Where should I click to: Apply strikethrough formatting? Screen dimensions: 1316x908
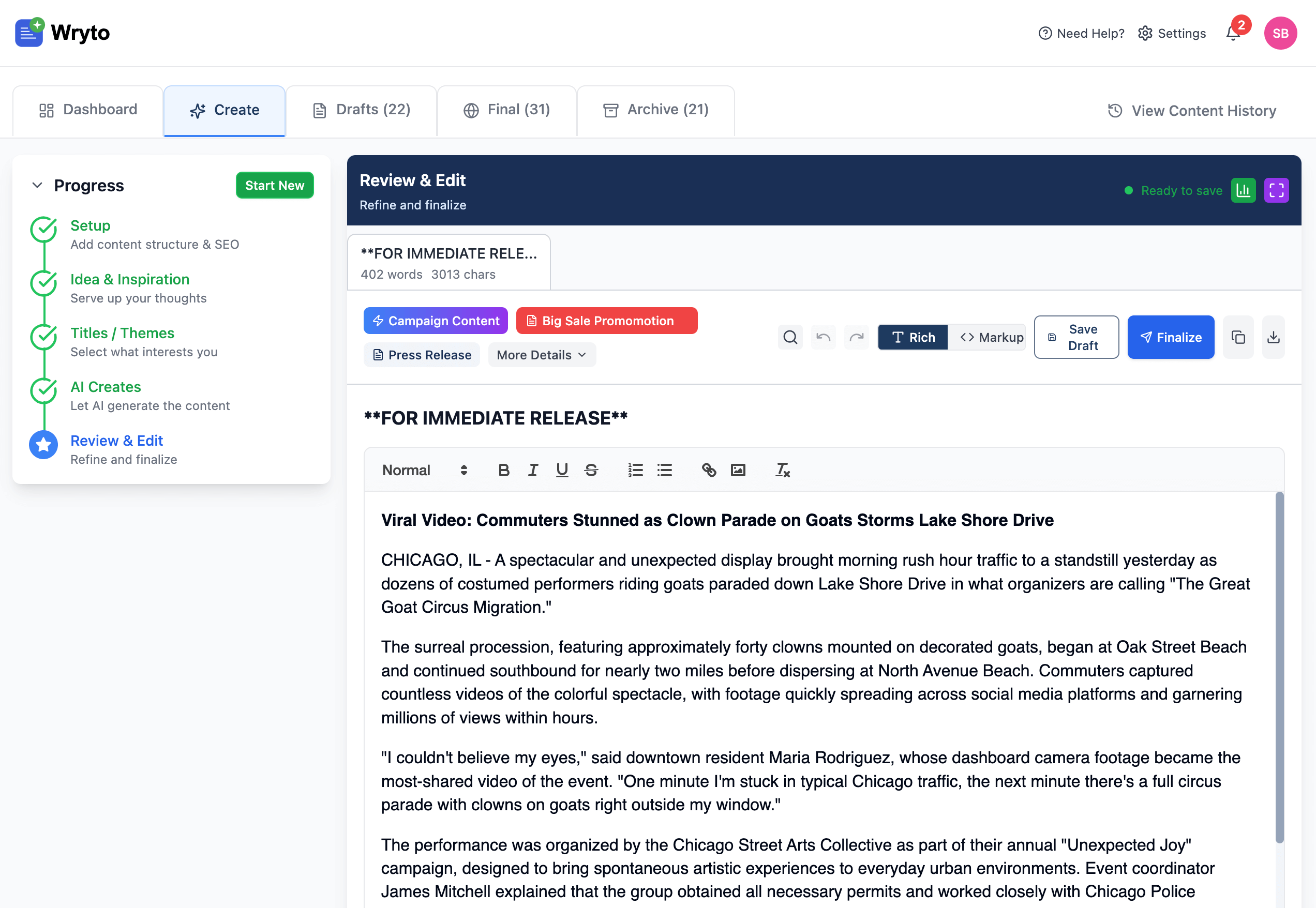[x=591, y=470]
